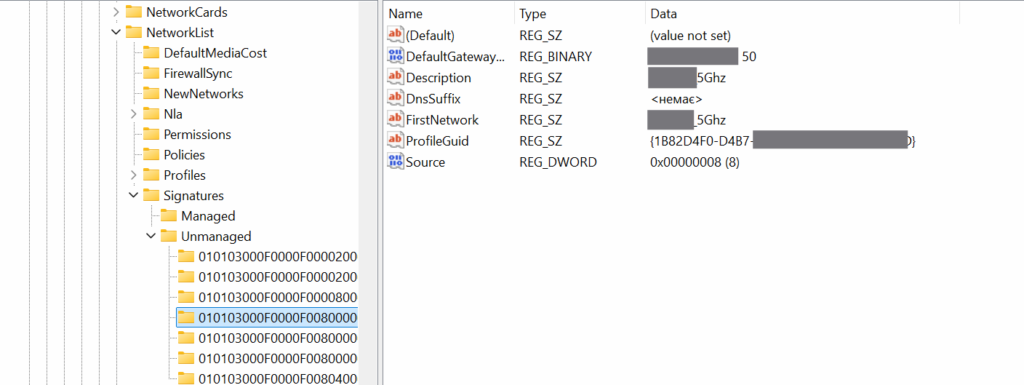Expand the Profiles key
Image resolution: width=1024 pixels, height=385 pixels.
click(x=134, y=175)
